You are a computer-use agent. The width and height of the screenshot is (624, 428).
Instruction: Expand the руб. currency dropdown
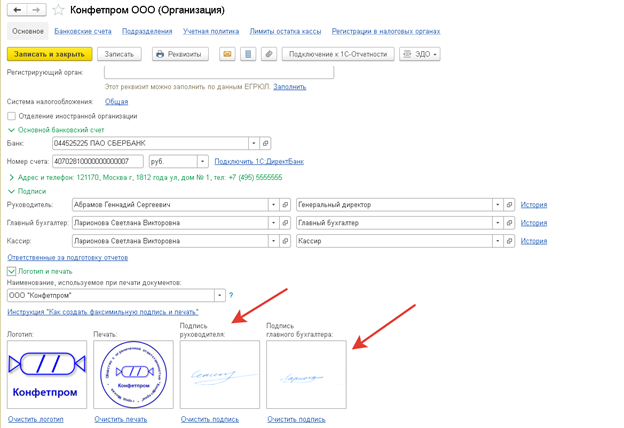tap(202, 162)
